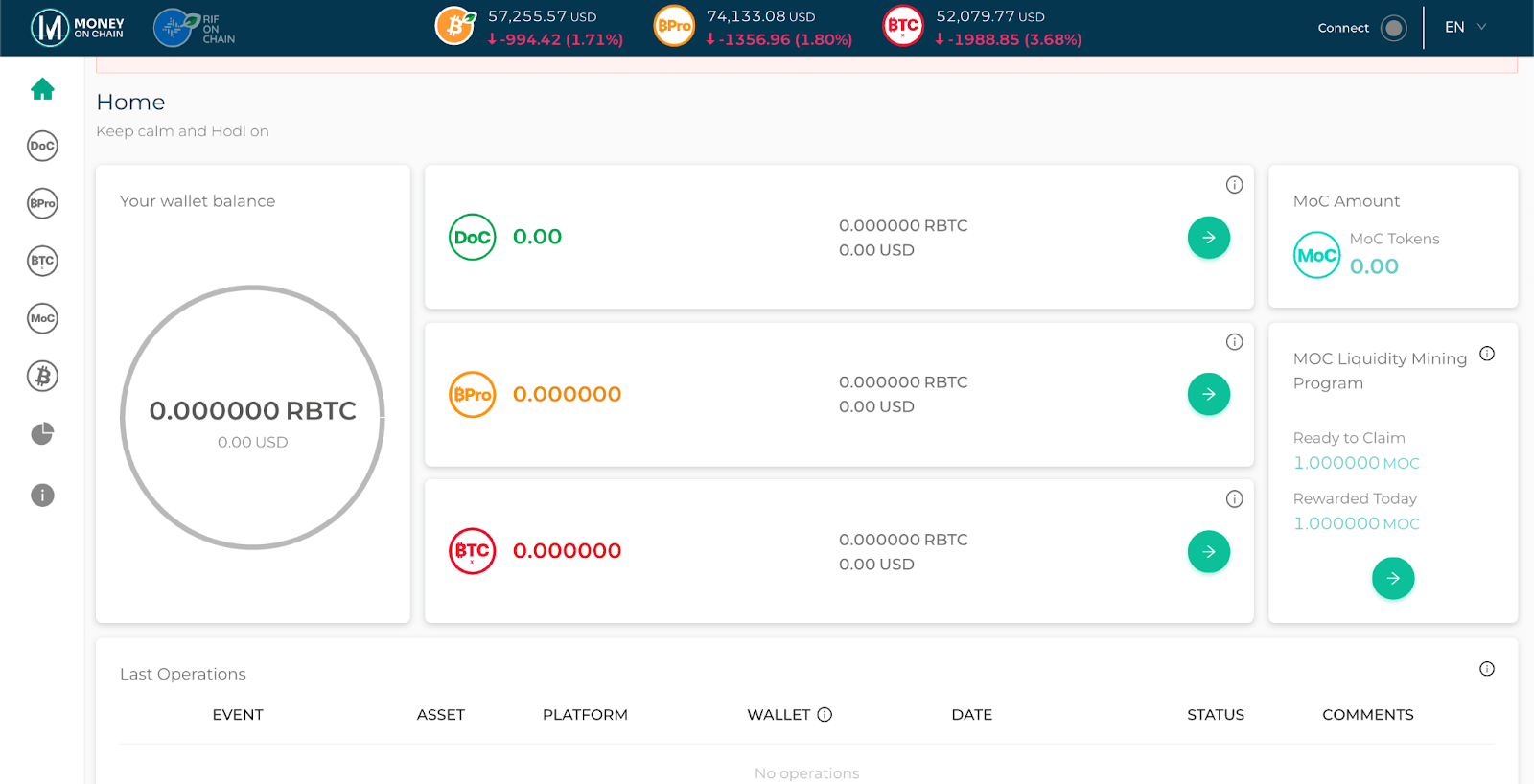Click the Bitcoin price icon in header
This screenshot has width=1534, height=784.
click(x=455, y=26)
